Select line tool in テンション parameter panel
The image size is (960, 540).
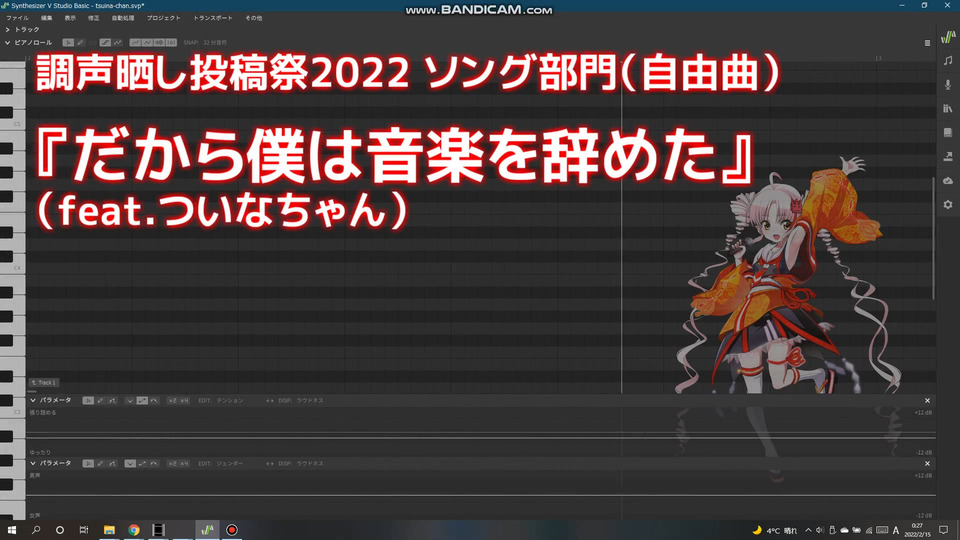tap(112, 400)
